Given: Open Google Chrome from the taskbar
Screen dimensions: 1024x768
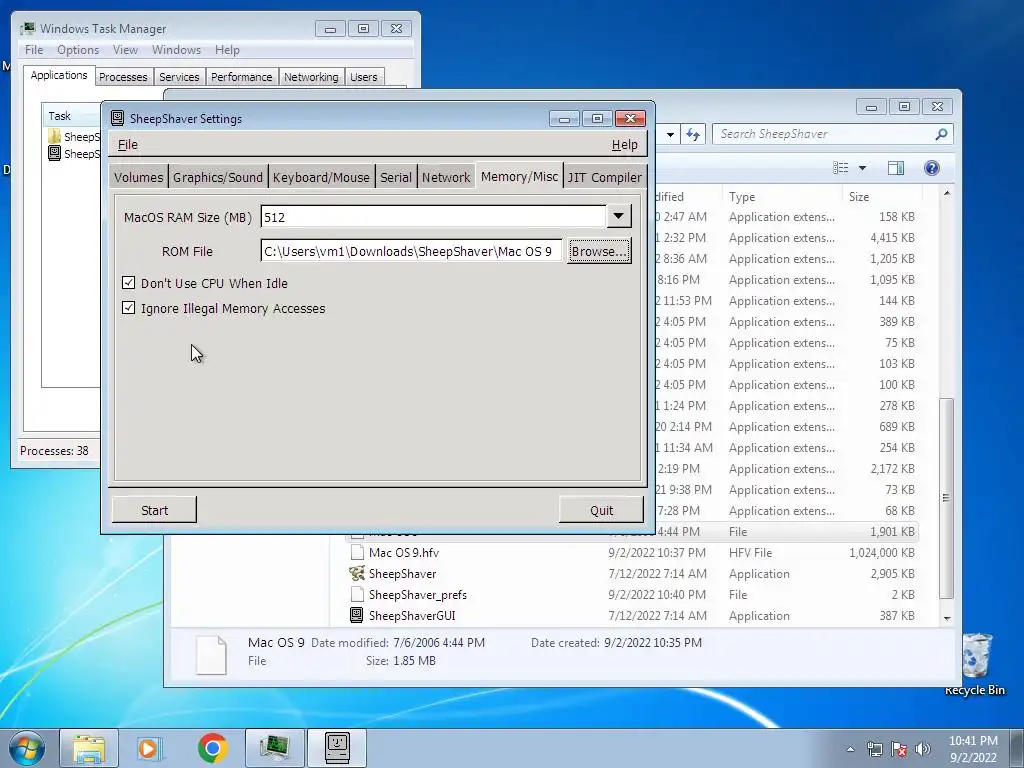Looking at the screenshot, I should point(212,748).
